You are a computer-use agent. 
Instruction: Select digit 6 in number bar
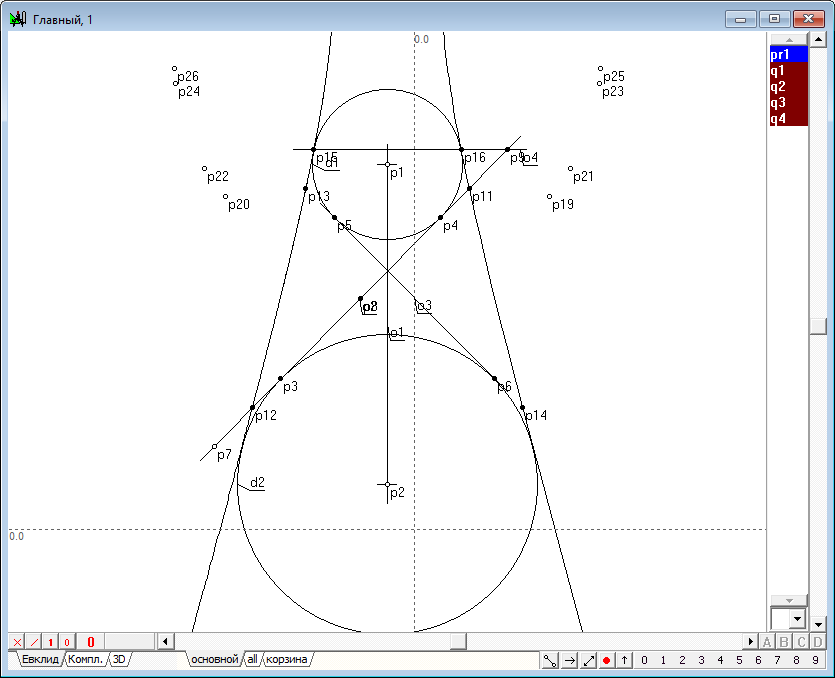coord(758,660)
